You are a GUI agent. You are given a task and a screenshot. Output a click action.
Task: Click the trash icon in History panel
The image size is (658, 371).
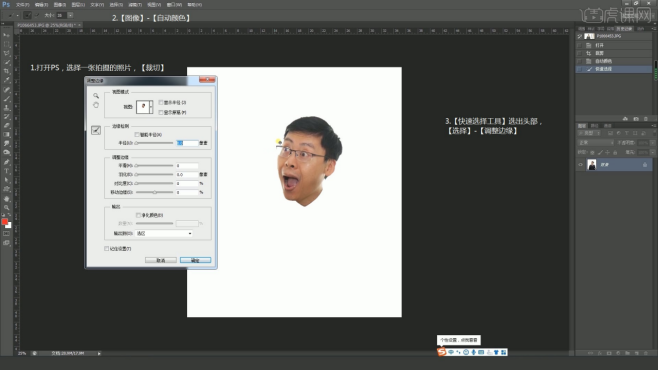click(x=646, y=119)
